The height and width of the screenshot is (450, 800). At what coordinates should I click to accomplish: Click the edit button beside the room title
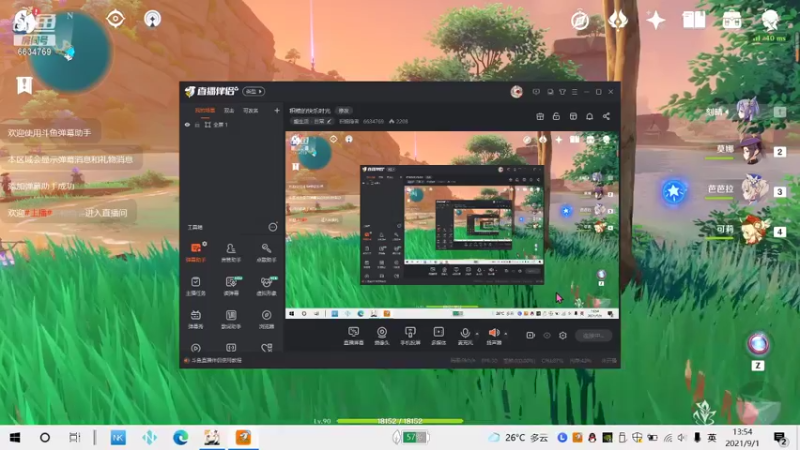344,111
